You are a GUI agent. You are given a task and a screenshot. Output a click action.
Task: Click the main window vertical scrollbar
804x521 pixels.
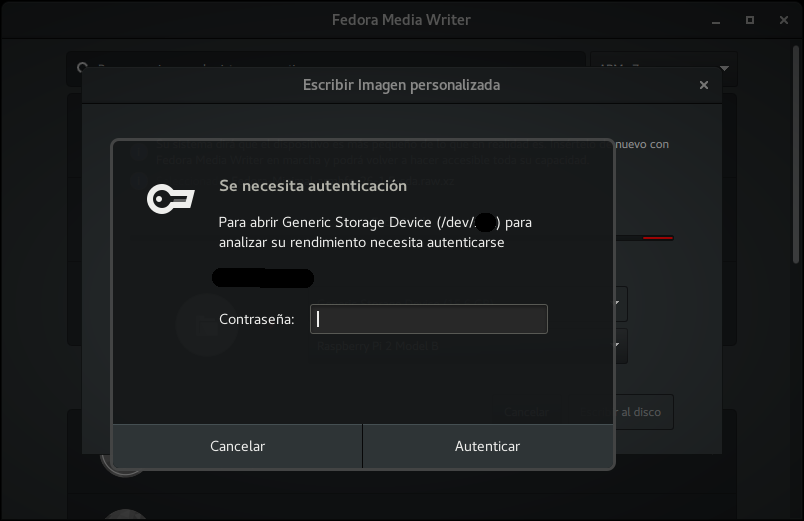pos(796,154)
